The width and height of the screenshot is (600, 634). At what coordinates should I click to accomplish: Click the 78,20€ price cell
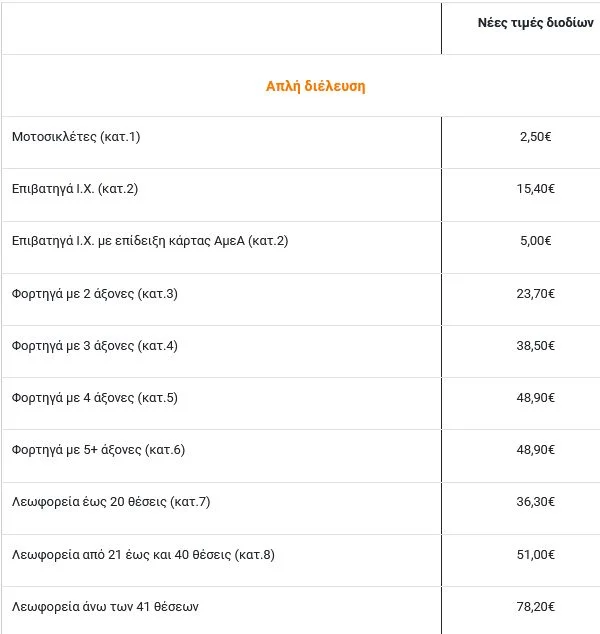pyautogui.click(x=535, y=606)
